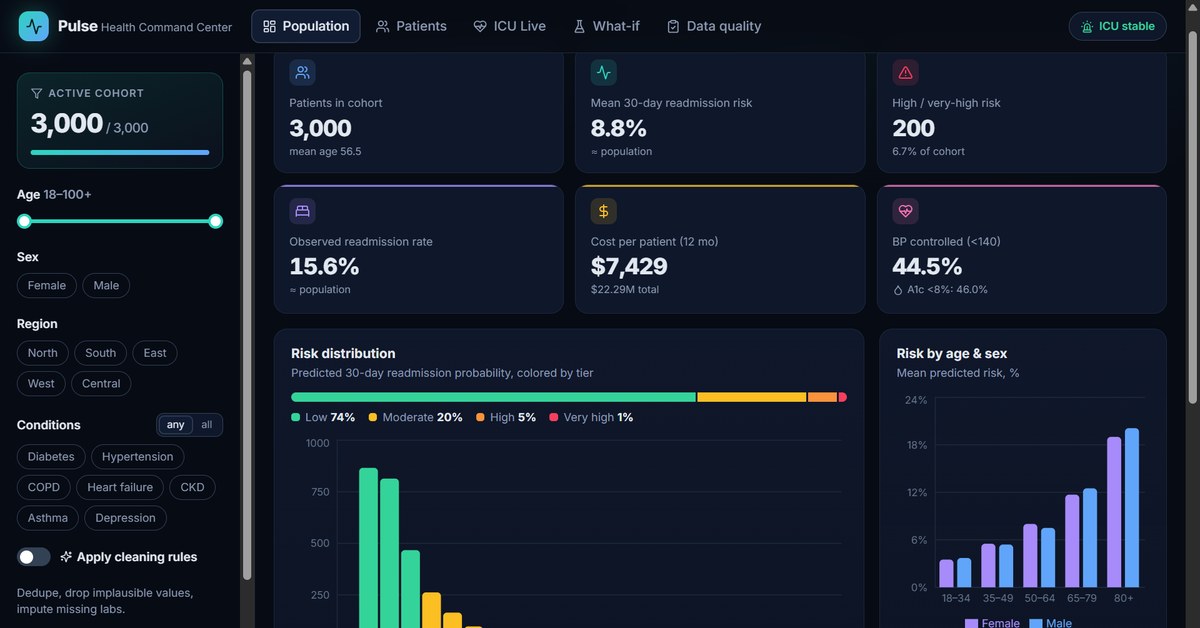The width and height of the screenshot is (1200, 628).
Task: Filter by Hypertension condition
Action: pos(137,457)
